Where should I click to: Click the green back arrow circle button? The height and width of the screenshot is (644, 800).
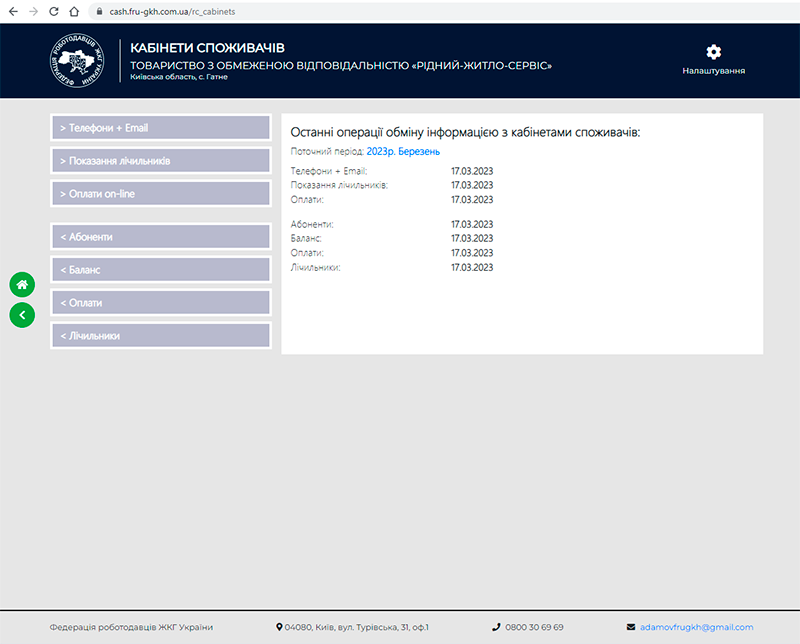pyautogui.click(x=22, y=315)
